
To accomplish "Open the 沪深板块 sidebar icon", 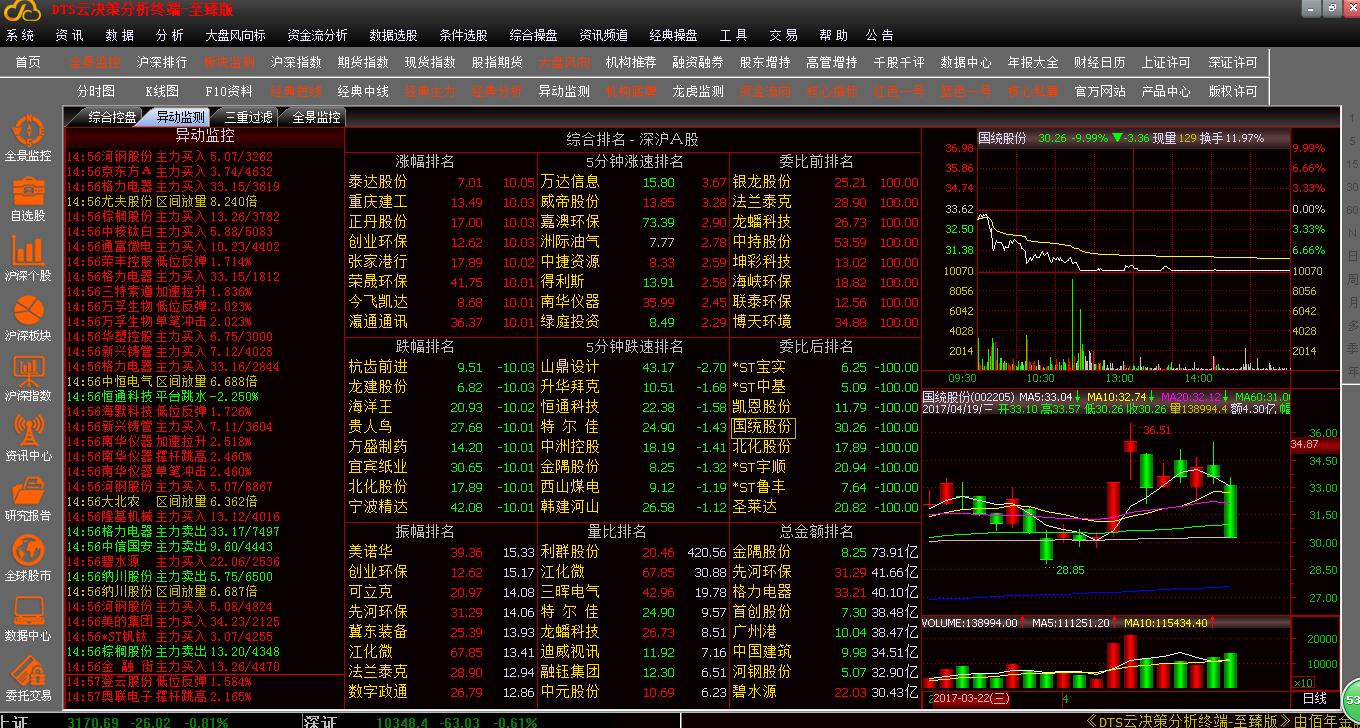I will (x=28, y=318).
